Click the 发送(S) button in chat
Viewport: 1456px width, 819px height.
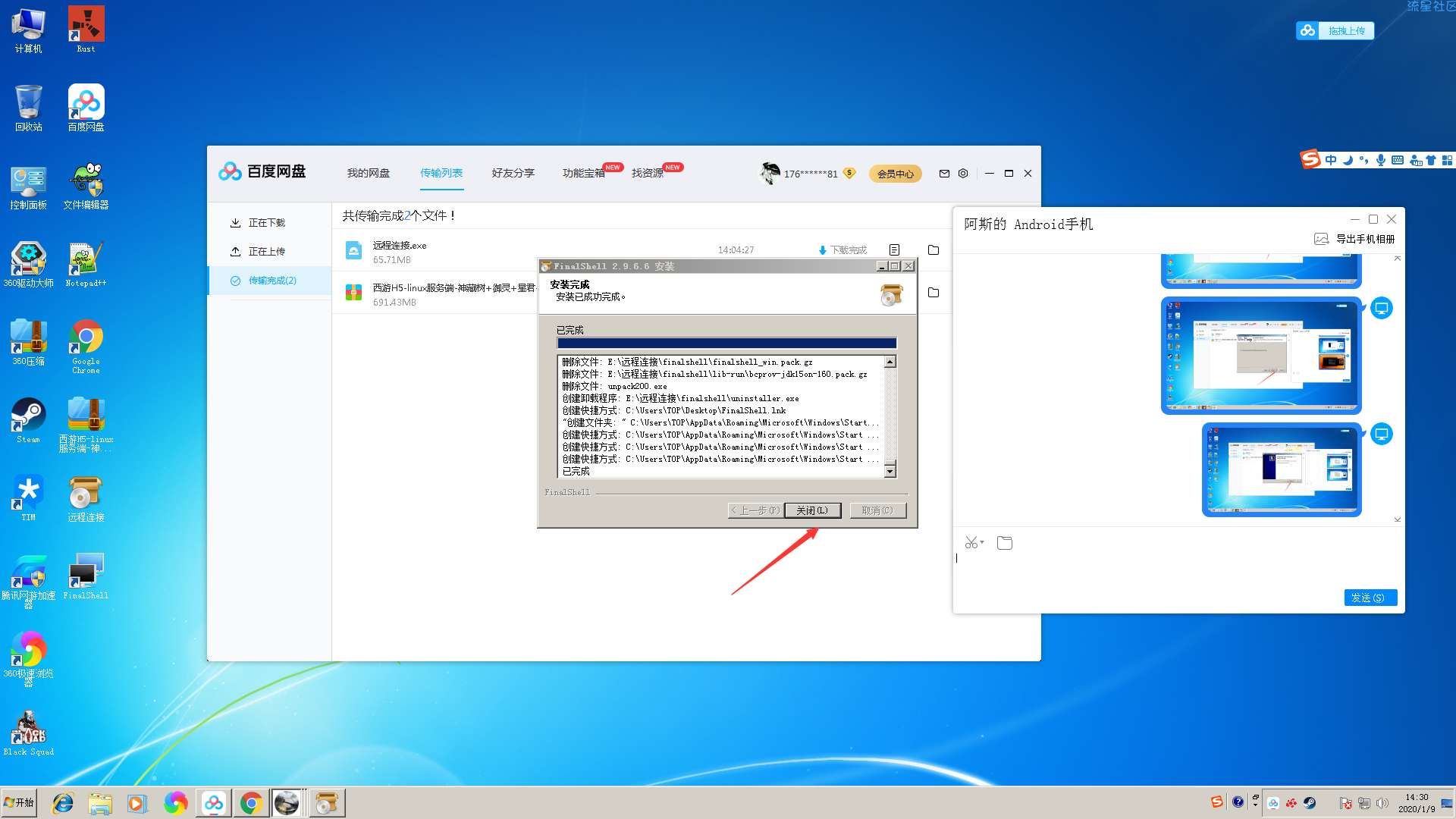coord(1370,598)
